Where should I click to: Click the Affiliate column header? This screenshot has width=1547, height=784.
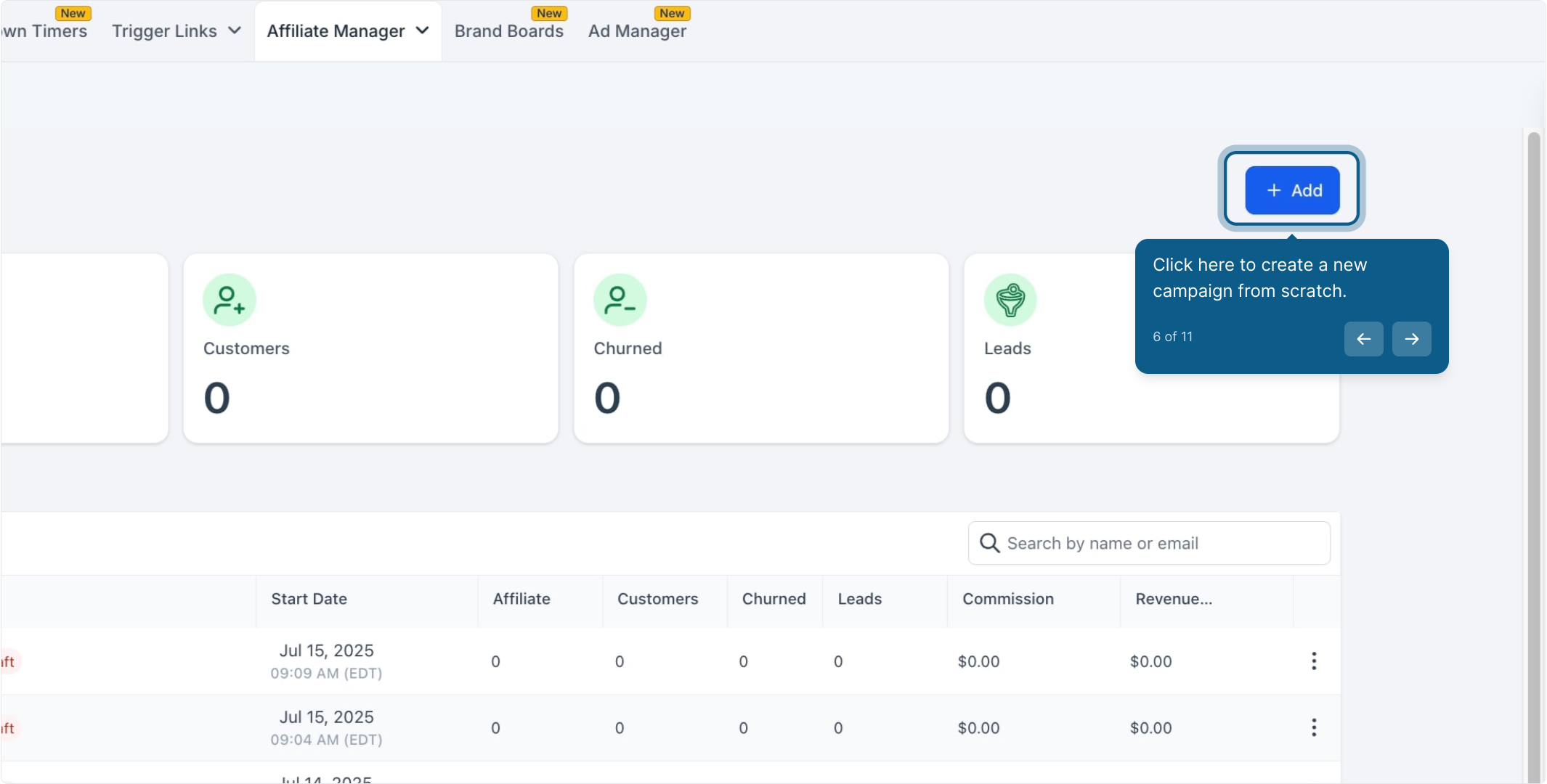click(521, 599)
